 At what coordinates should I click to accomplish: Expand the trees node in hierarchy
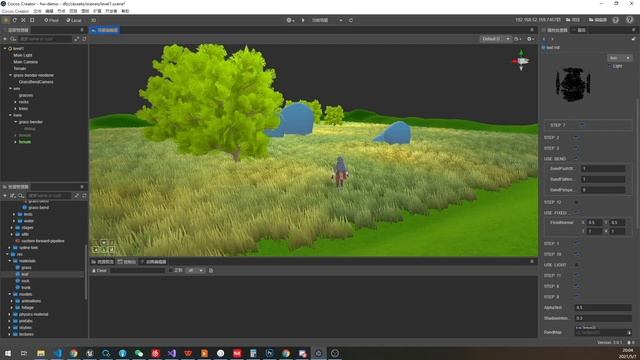coord(16,109)
